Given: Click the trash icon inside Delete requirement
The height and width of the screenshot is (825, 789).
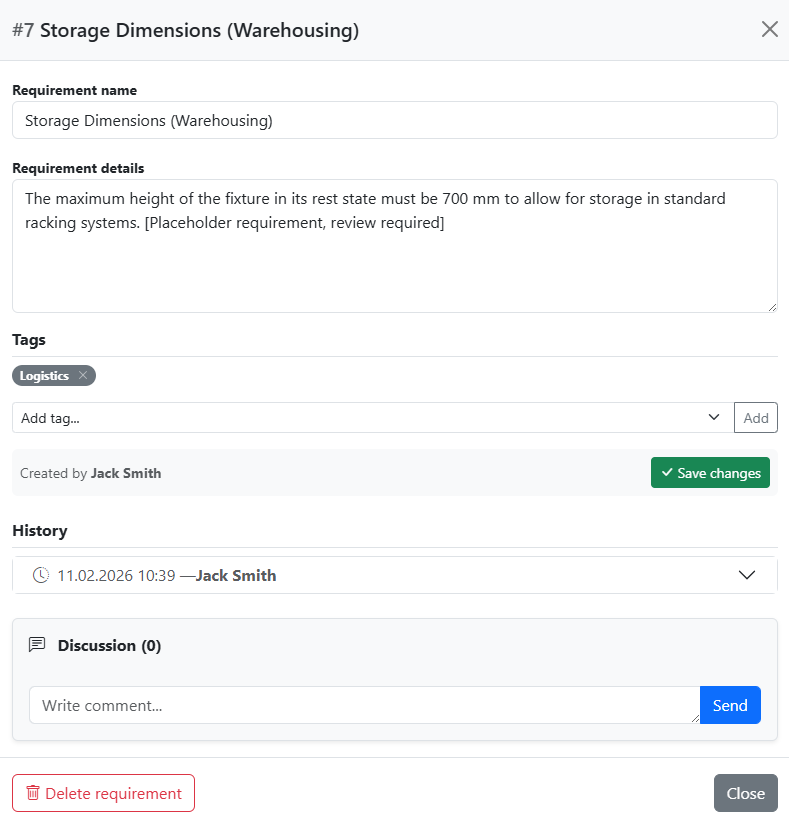Looking at the screenshot, I should 33,792.
